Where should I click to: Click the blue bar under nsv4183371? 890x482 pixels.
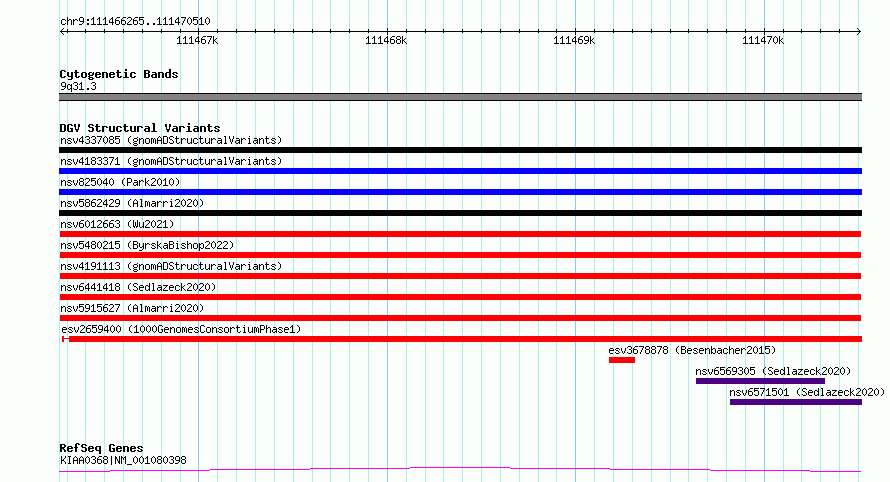[460, 171]
